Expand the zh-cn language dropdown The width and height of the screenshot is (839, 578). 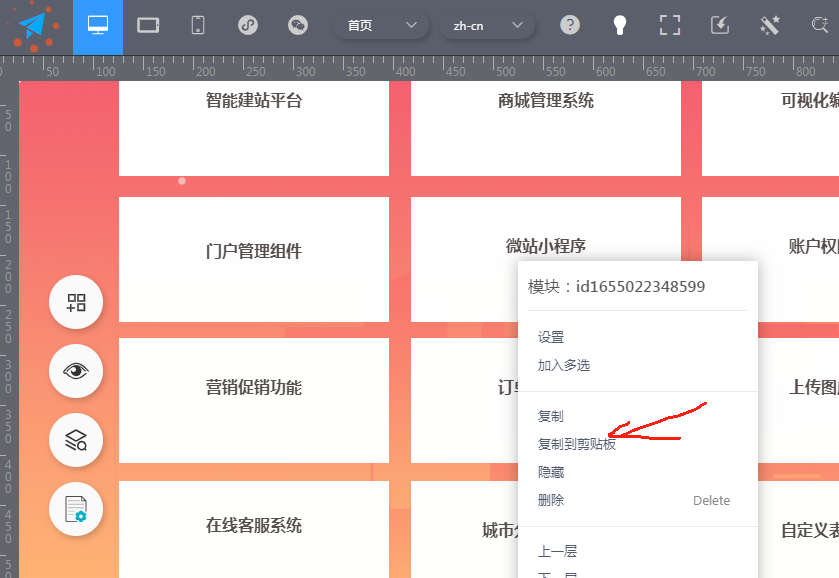[488, 26]
